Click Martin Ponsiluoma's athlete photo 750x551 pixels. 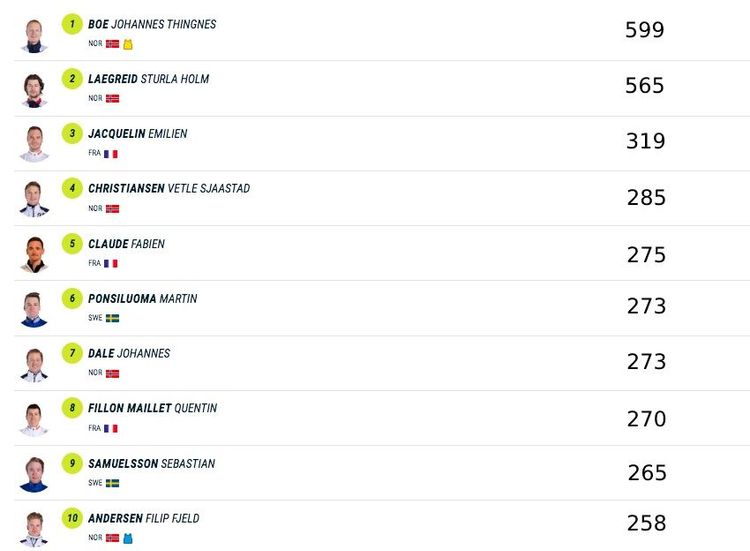click(x=34, y=309)
